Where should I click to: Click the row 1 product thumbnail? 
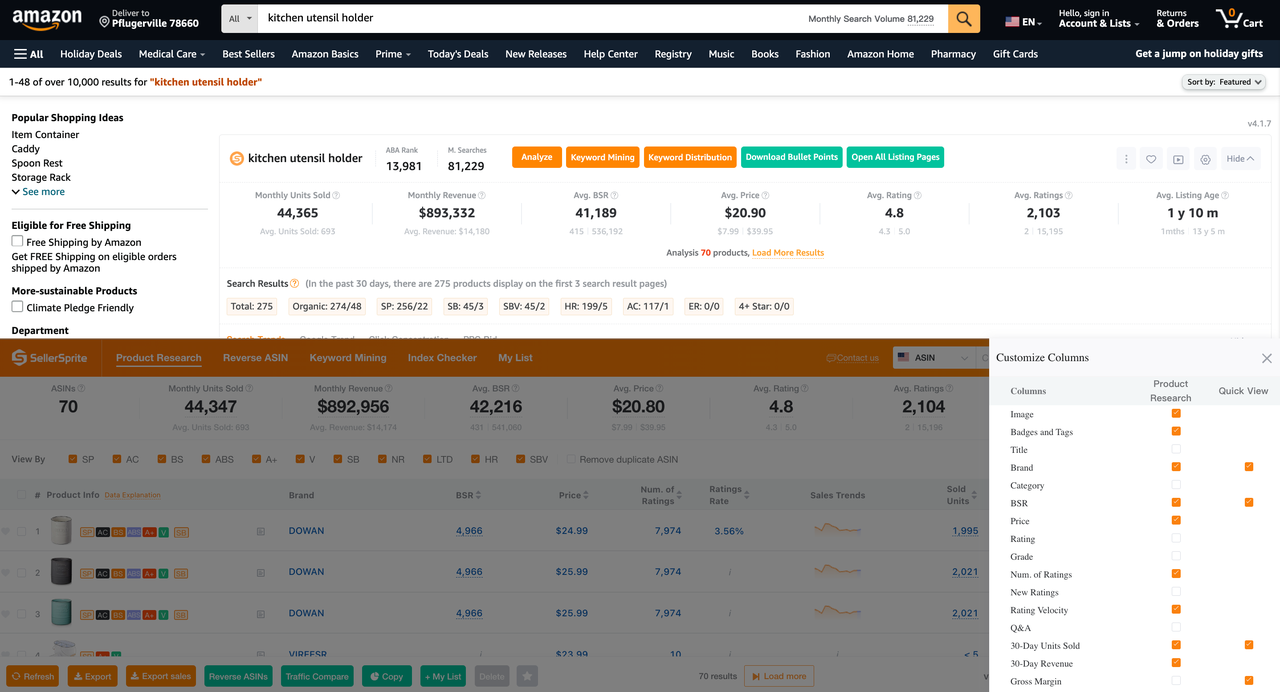point(61,531)
